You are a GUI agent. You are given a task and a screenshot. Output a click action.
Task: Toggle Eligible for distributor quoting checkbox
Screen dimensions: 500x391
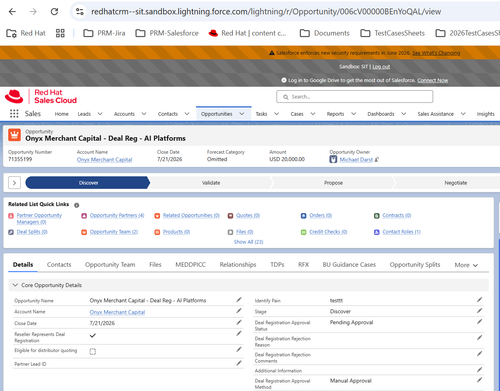click(x=93, y=351)
